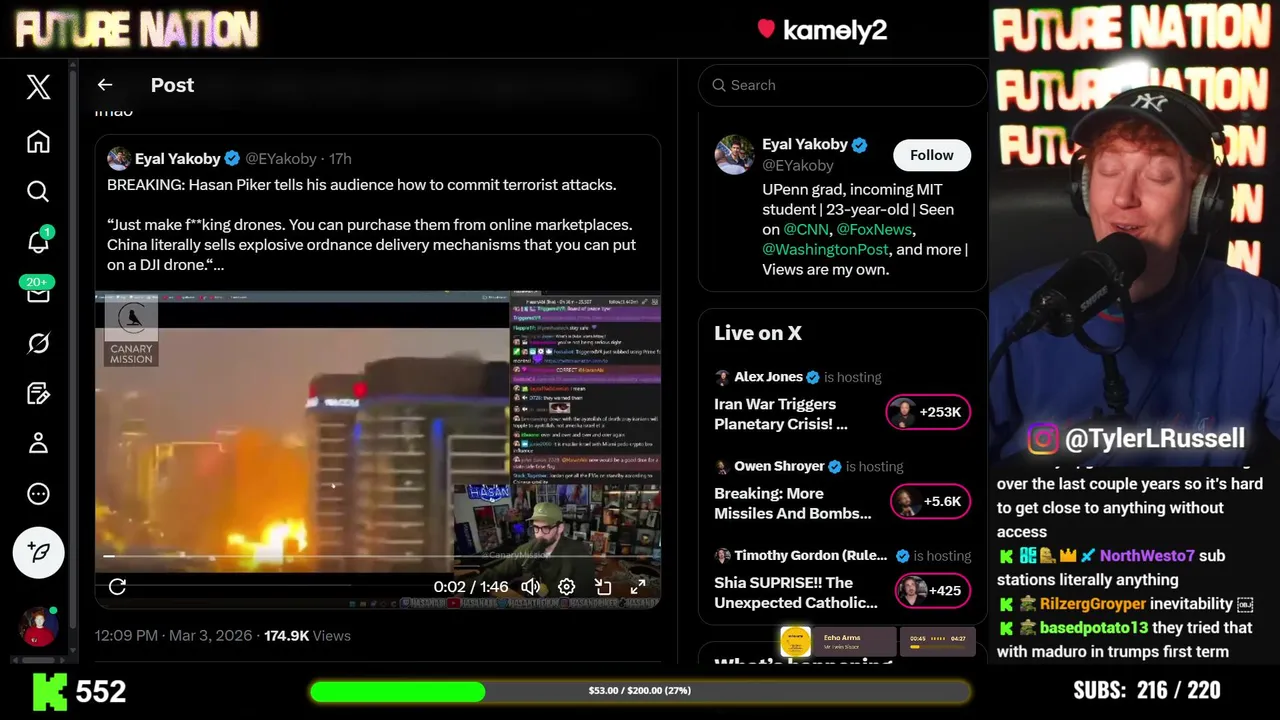Toggle fullscreen on the video player
1280x720 pixels.
pos(638,587)
